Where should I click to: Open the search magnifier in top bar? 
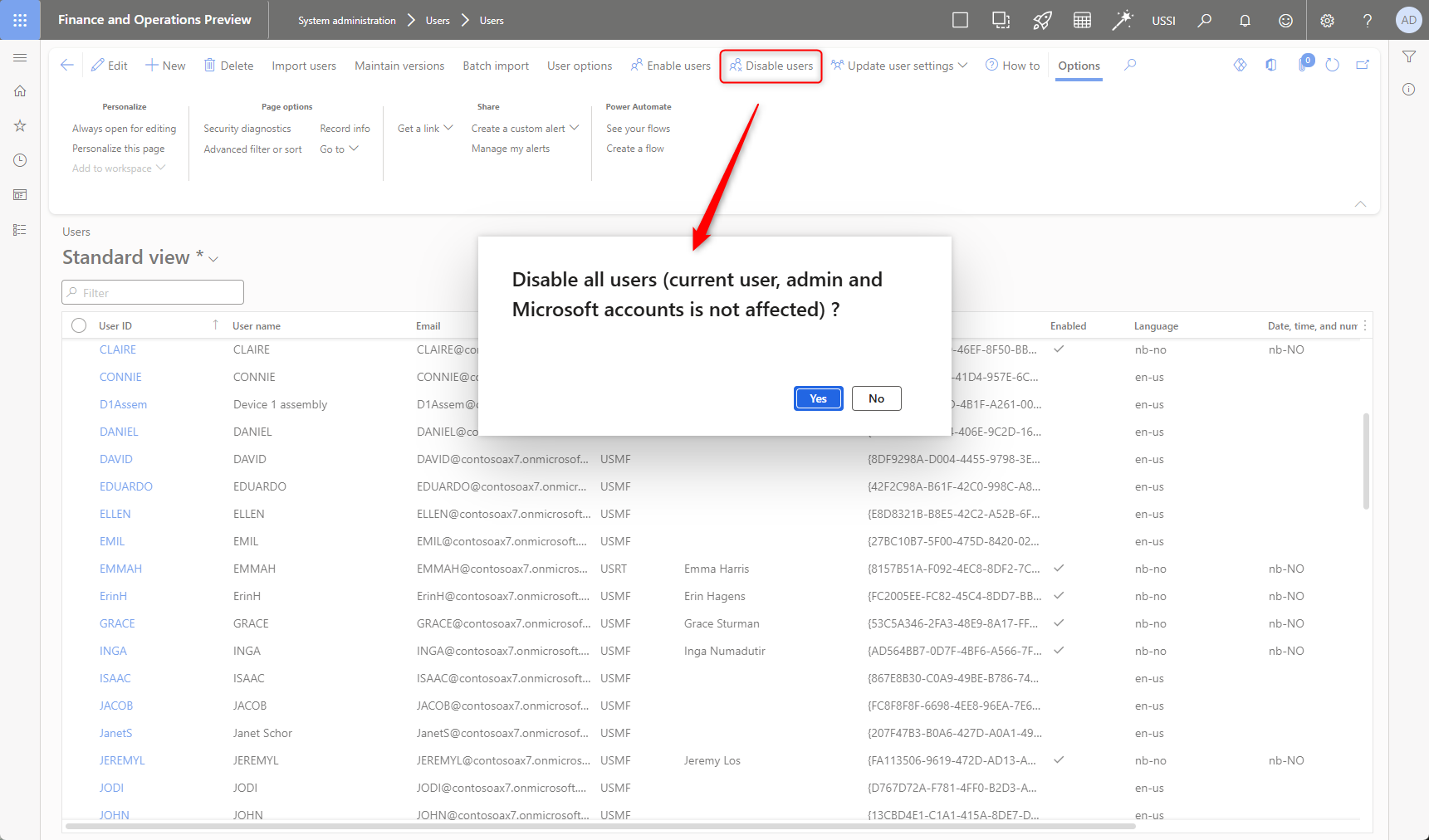pos(1205,20)
